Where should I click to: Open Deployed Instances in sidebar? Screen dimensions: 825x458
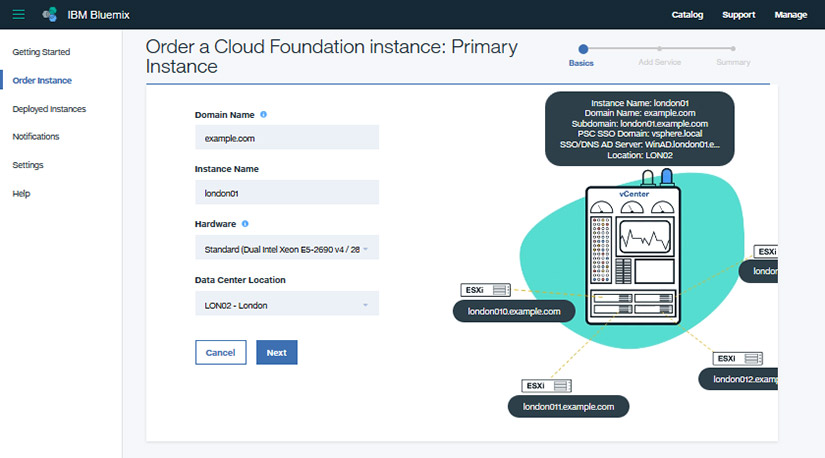click(49, 109)
